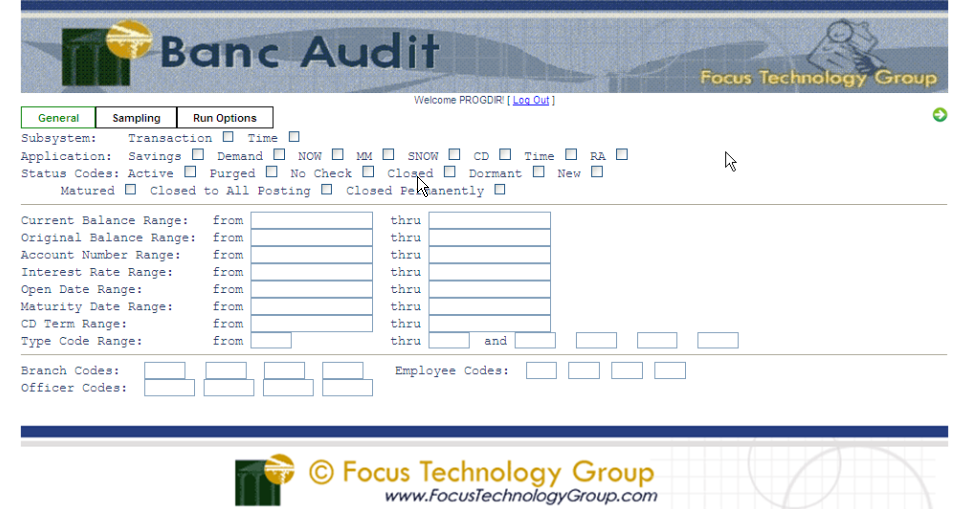Click the Banc Audit building logo icon

point(107,54)
